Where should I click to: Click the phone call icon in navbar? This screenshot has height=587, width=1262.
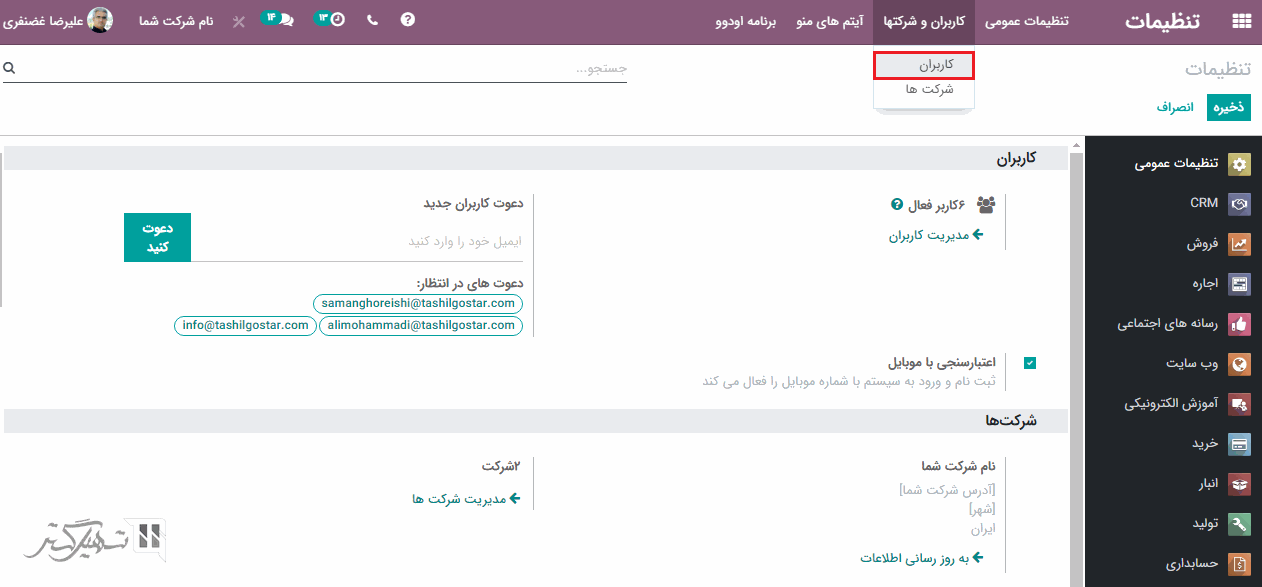point(372,20)
